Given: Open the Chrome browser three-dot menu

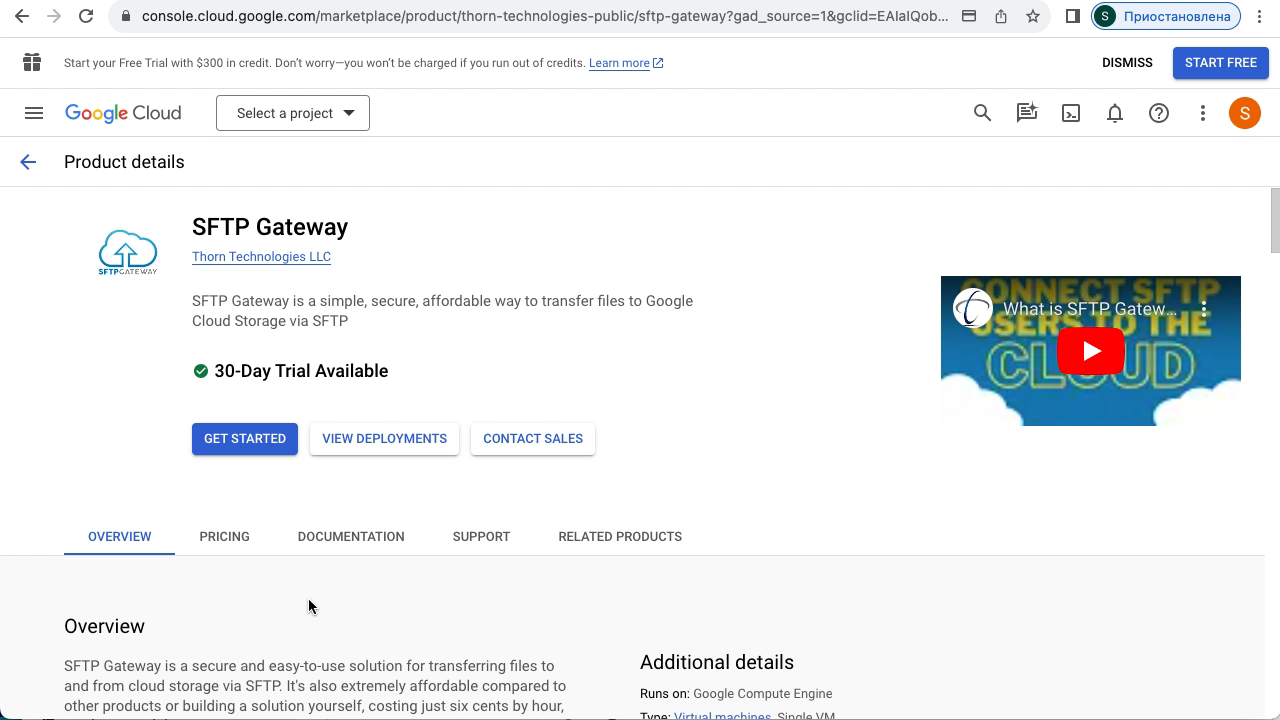Looking at the screenshot, I should pos(1259,16).
